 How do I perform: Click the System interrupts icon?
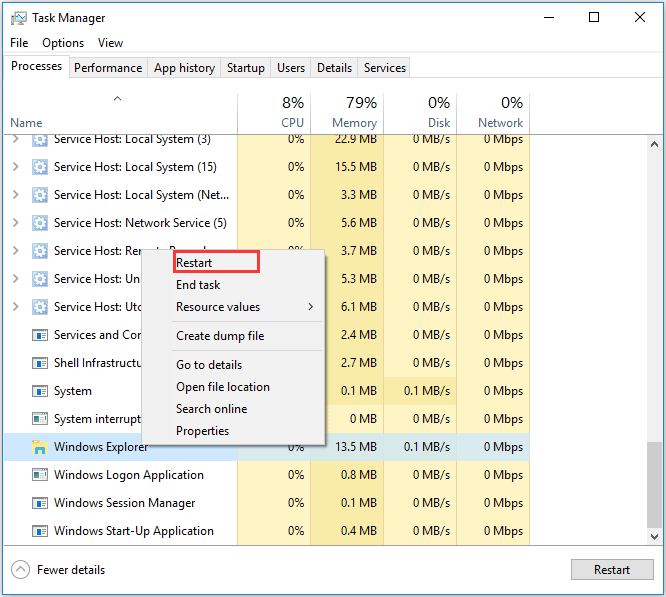coord(40,419)
